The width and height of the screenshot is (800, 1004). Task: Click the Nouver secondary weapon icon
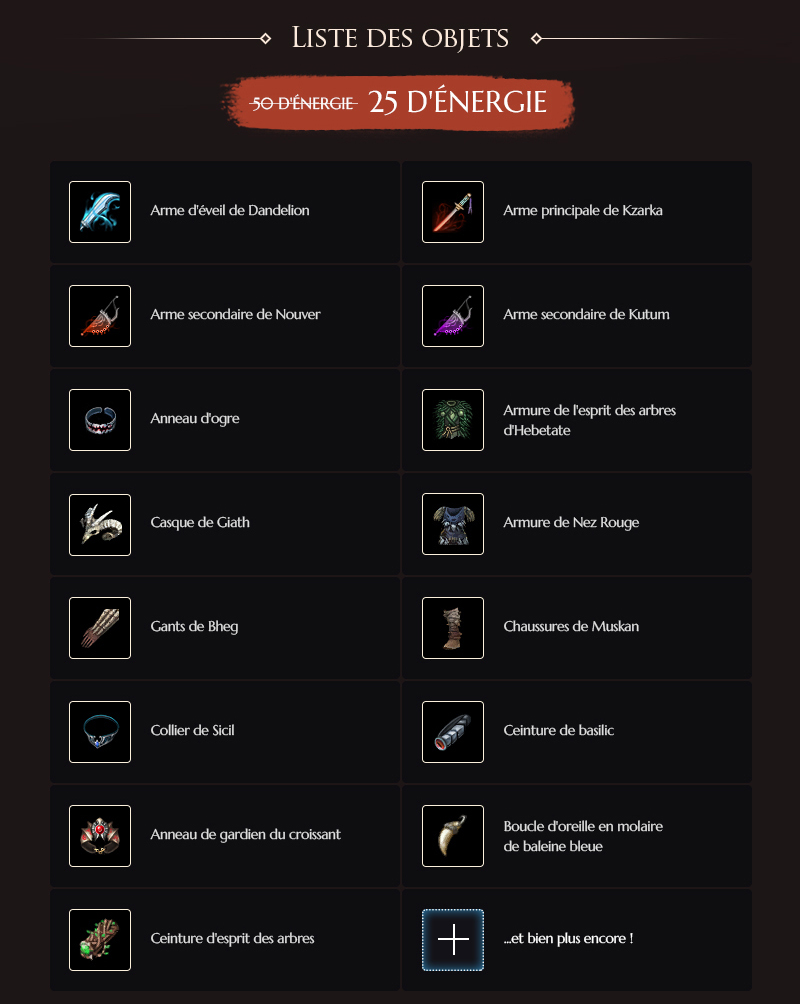click(100, 316)
